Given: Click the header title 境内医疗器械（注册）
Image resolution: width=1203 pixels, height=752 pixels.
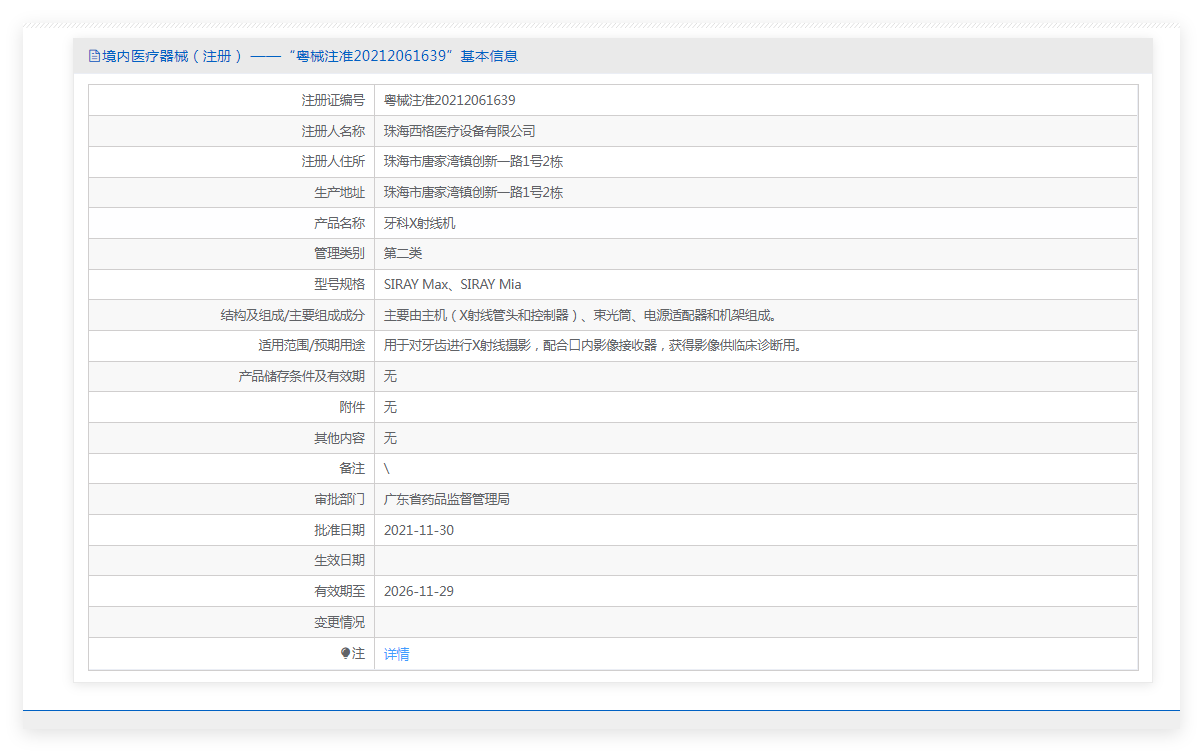Looking at the screenshot, I should coord(173,56).
